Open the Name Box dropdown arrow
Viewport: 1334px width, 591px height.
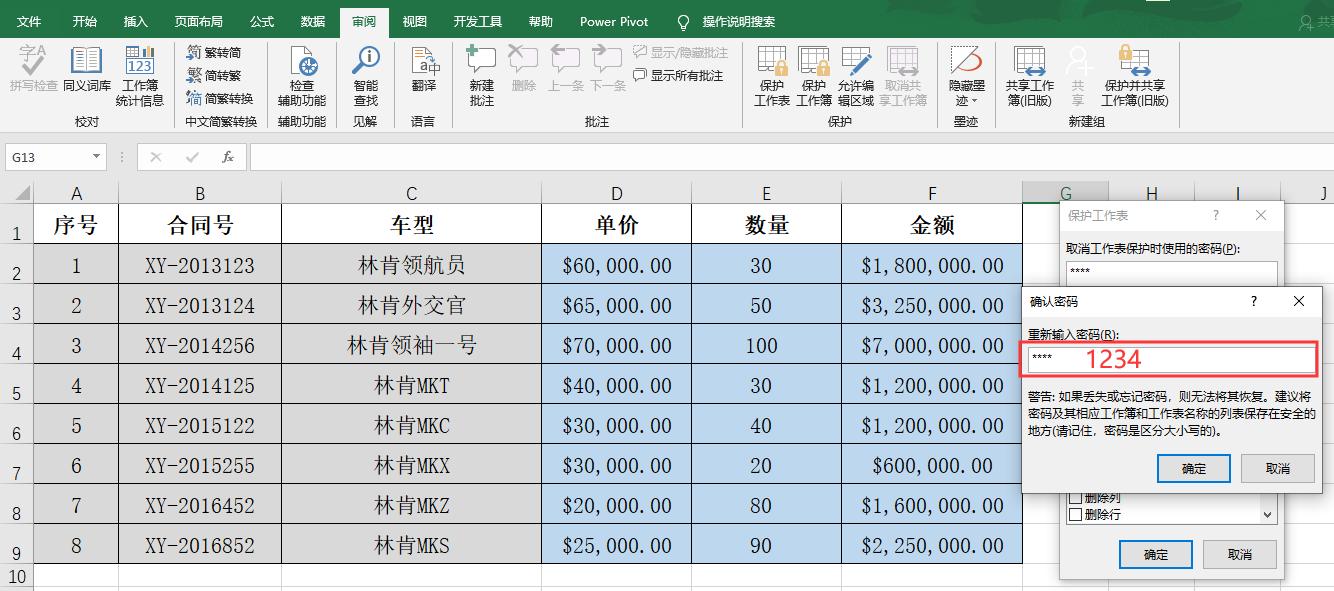[97, 157]
